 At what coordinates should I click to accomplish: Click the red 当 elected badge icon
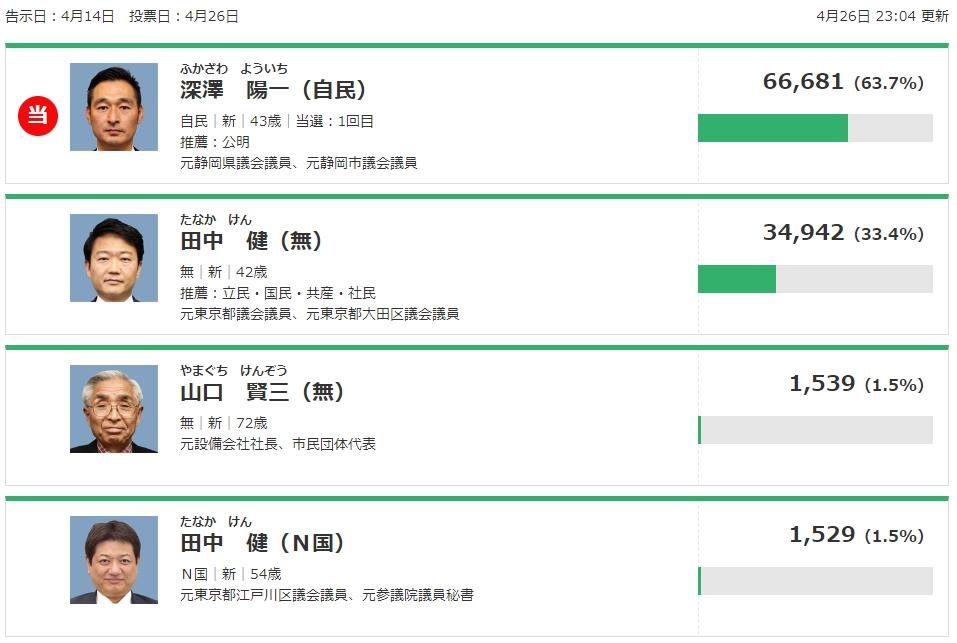click(38, 116)
